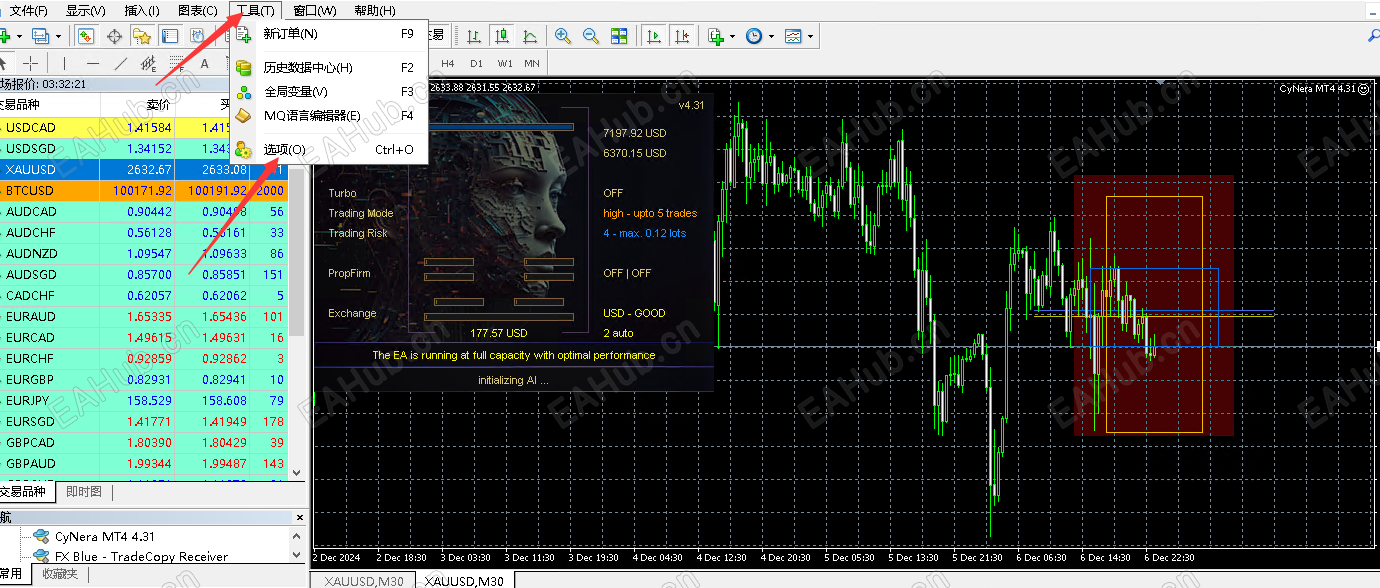
Task: Switch chart to candlestick mode
Action: click(502, 36)
